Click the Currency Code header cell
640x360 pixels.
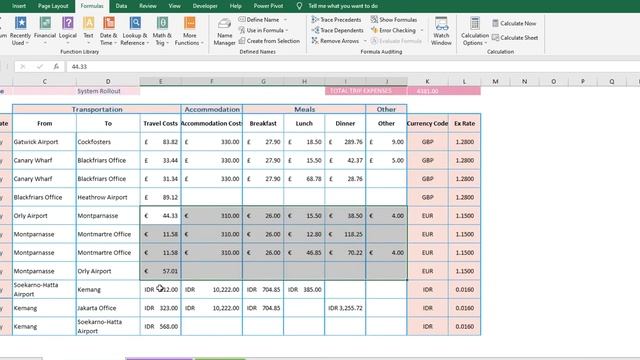click(x=427, y=123)
